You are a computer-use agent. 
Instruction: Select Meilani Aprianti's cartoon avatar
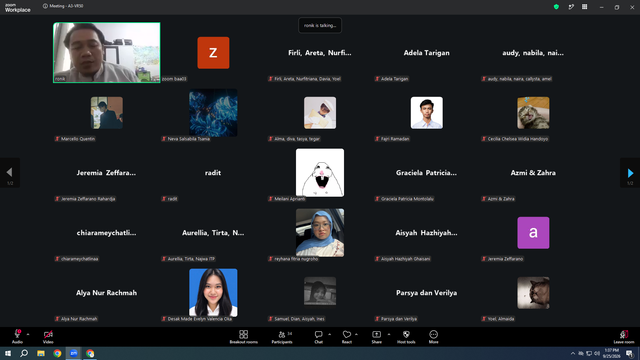point(320,173)
